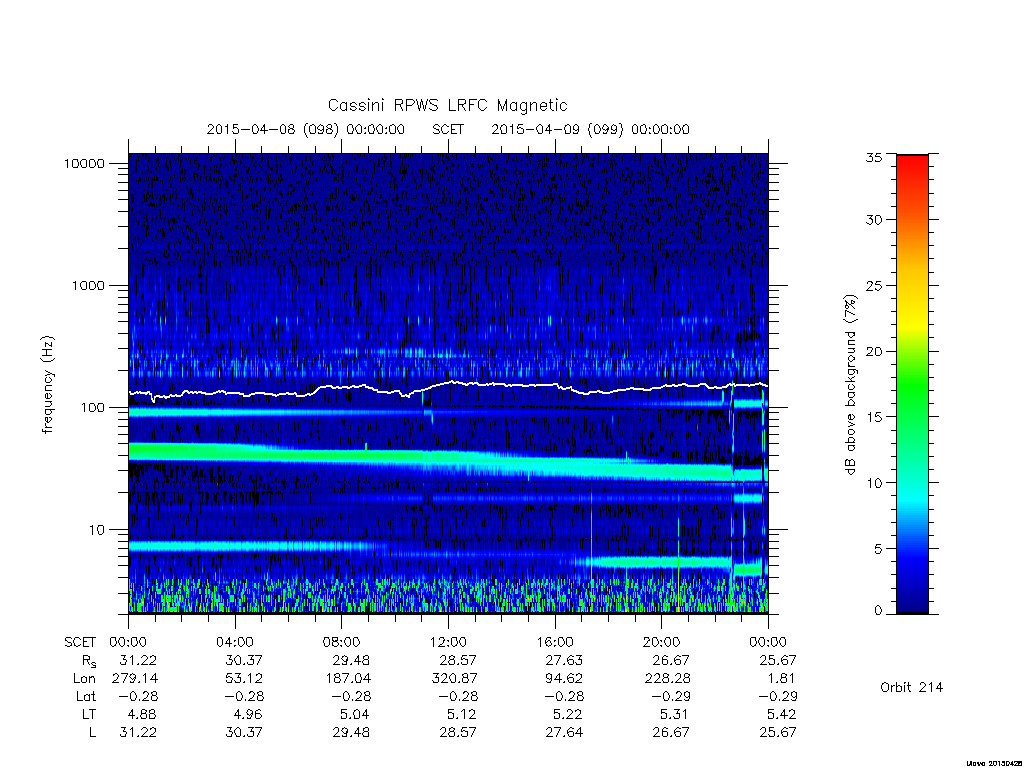Click the "10" frequency tick label
Image resolution: width=1024 pixels, height=768 pixels.
97,530
